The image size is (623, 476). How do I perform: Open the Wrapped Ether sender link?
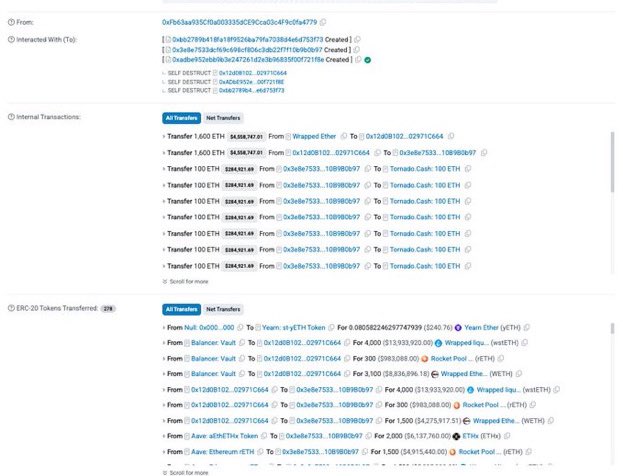click(314, 136)
